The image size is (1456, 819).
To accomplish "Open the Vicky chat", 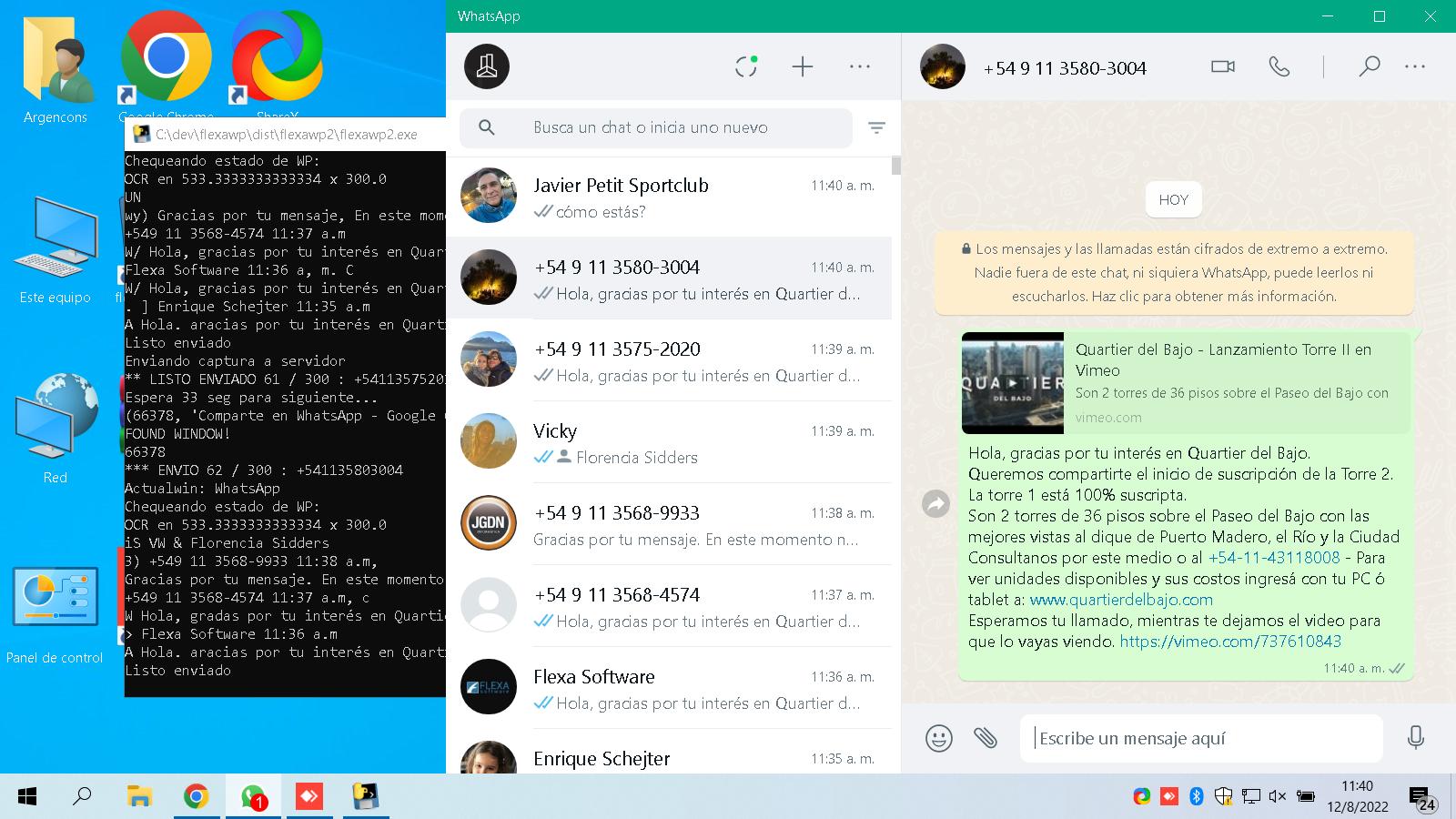I will pyautogui.click(x=669, y=442).
